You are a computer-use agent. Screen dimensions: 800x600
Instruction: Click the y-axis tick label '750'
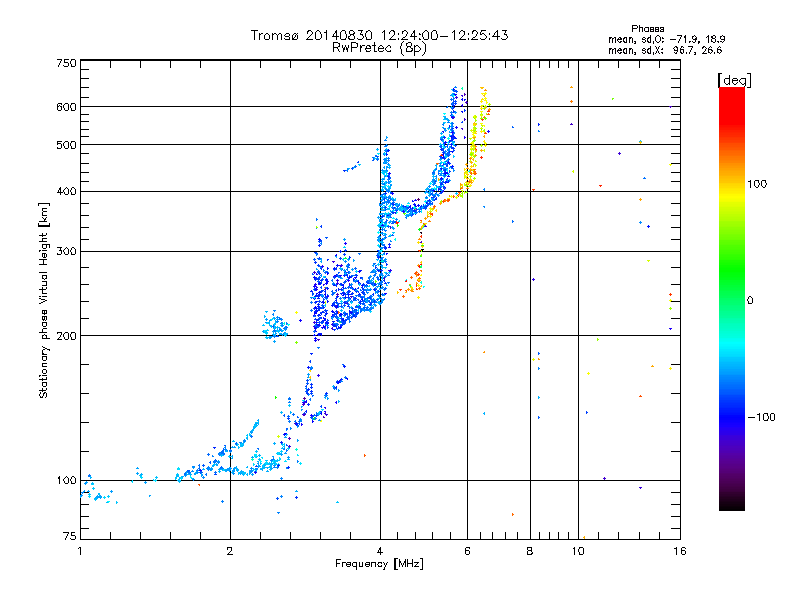pyautogui.click(x=66, y=63)
